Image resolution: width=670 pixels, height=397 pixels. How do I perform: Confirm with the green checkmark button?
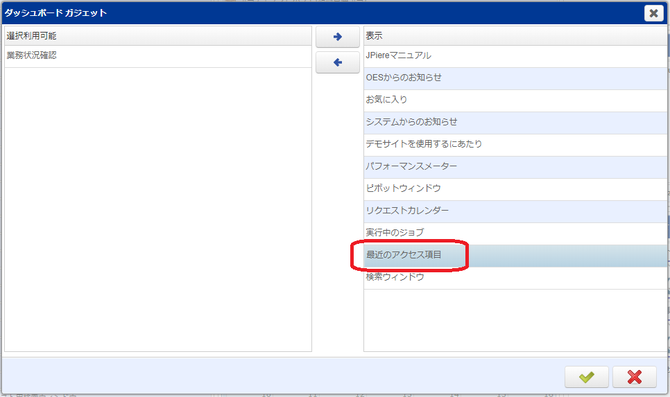(586, 377)
